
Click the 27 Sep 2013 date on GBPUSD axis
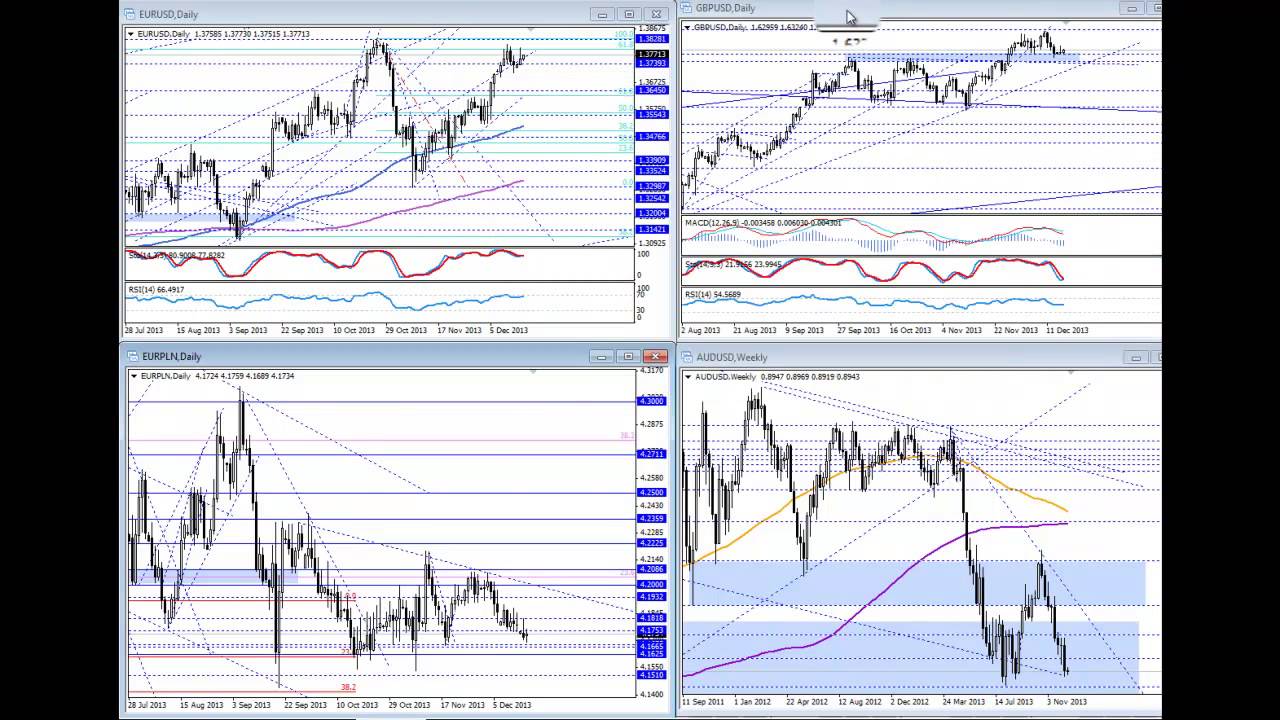coord(859,330)
